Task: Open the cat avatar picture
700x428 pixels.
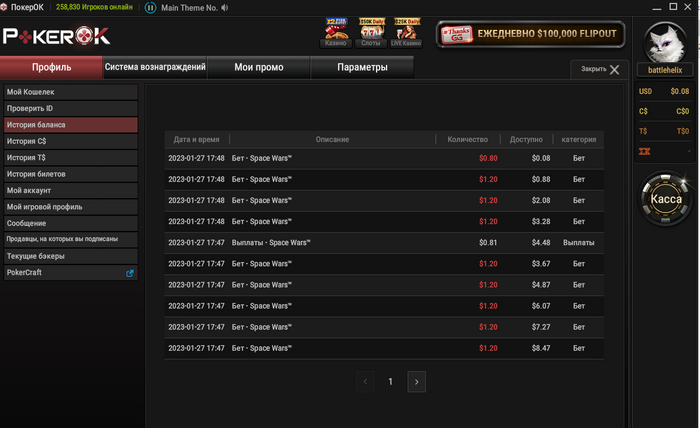Action: click(x=665, y=43)
